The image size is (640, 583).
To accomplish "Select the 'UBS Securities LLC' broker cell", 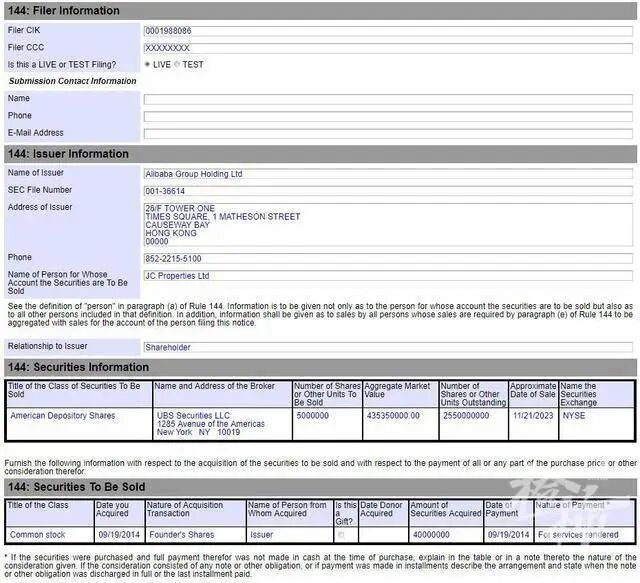I will pos(222,424).
